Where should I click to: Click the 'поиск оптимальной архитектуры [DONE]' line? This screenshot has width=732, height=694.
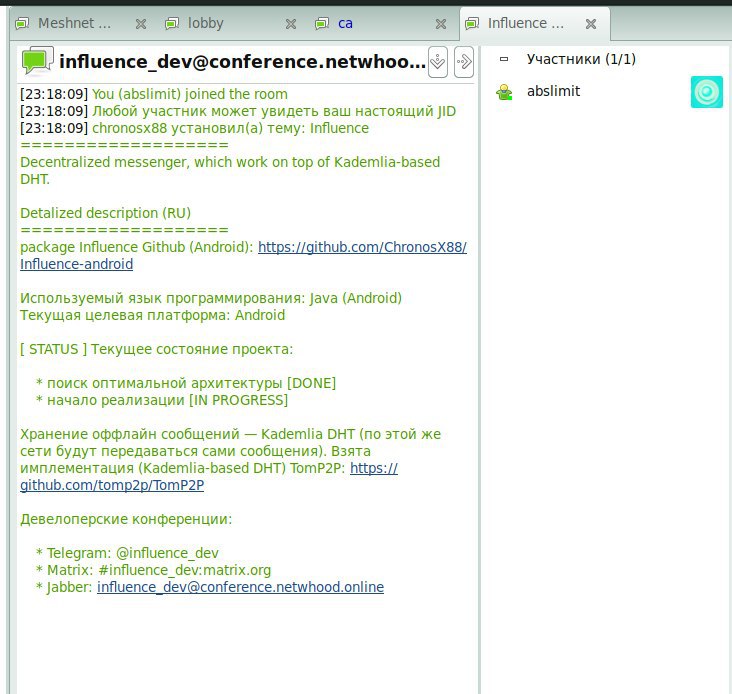tap(186, 383)
